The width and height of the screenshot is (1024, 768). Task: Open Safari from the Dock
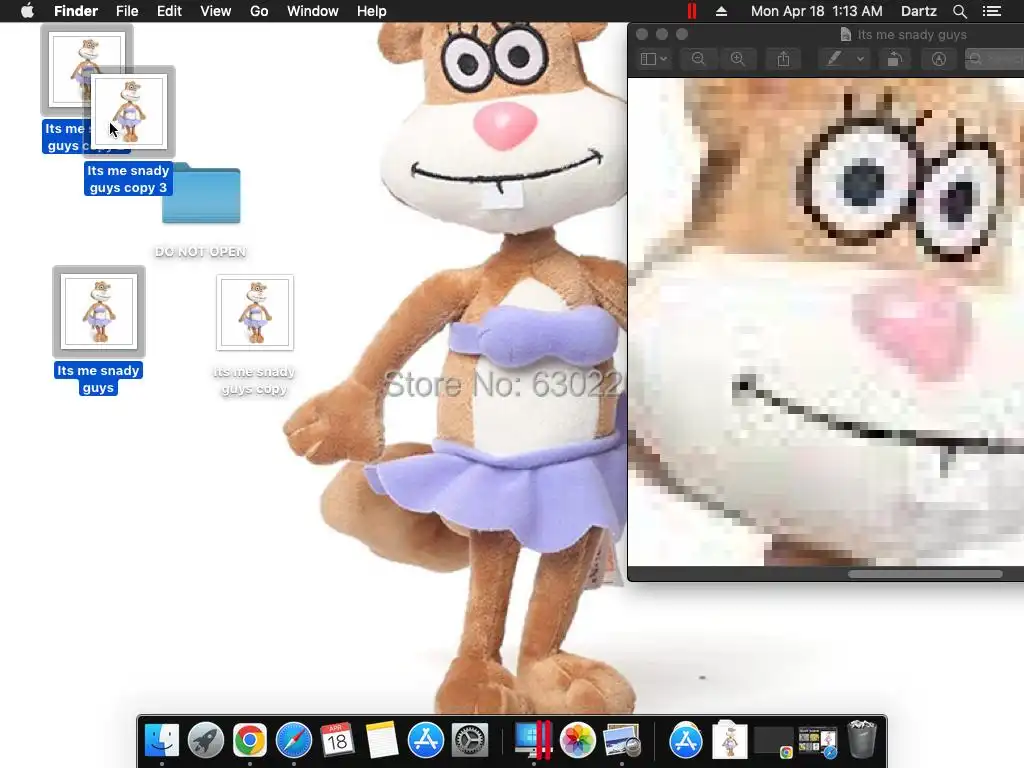point(294,740)
